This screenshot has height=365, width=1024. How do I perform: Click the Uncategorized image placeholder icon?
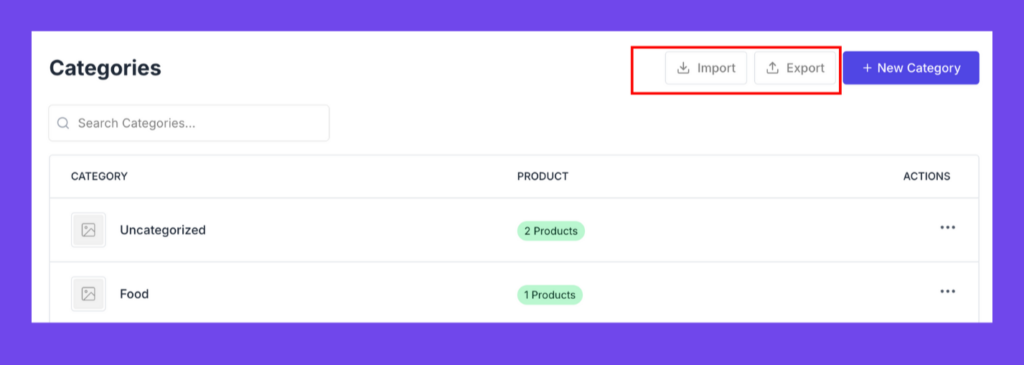click(x=88, y=230)
